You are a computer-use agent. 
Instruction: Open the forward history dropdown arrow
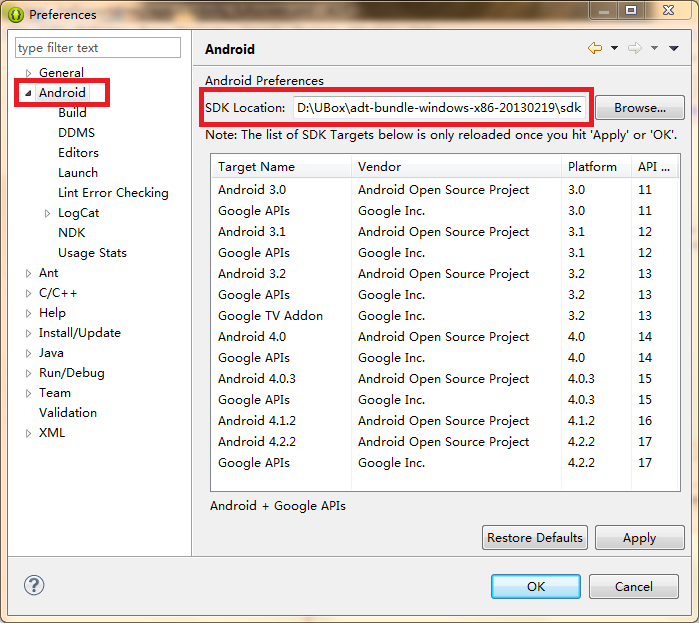pos(654,48)
